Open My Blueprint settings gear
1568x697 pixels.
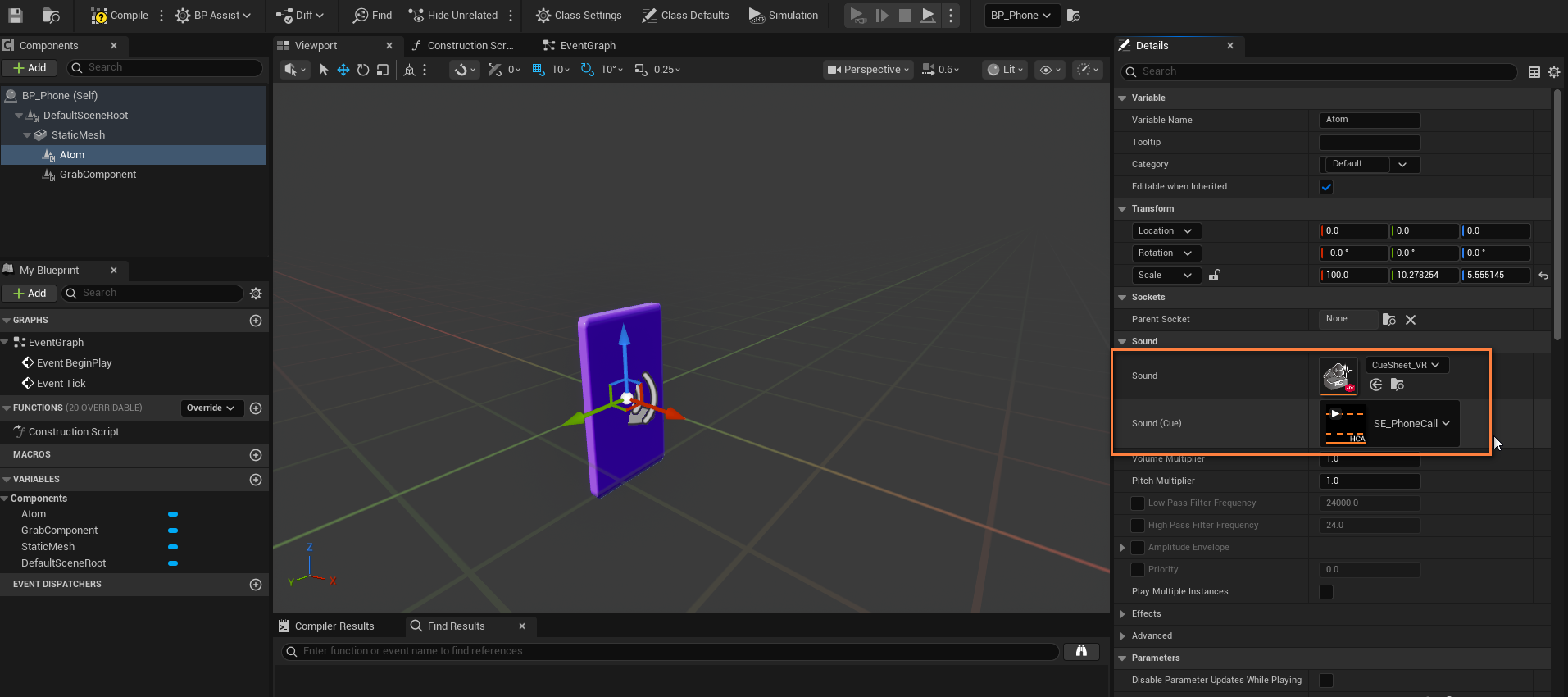256,294
